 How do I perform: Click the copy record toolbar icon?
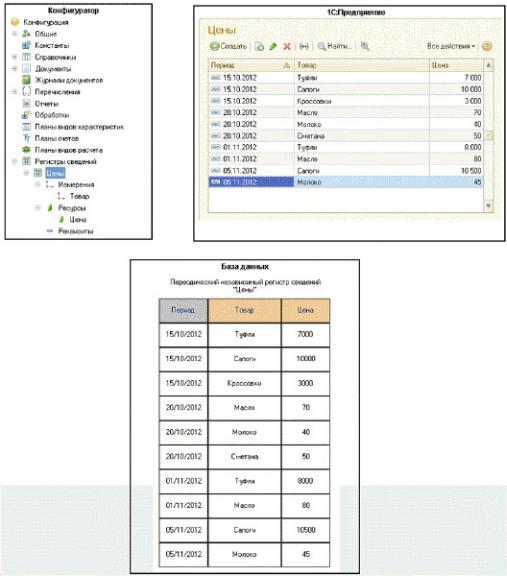pos(260,46)
